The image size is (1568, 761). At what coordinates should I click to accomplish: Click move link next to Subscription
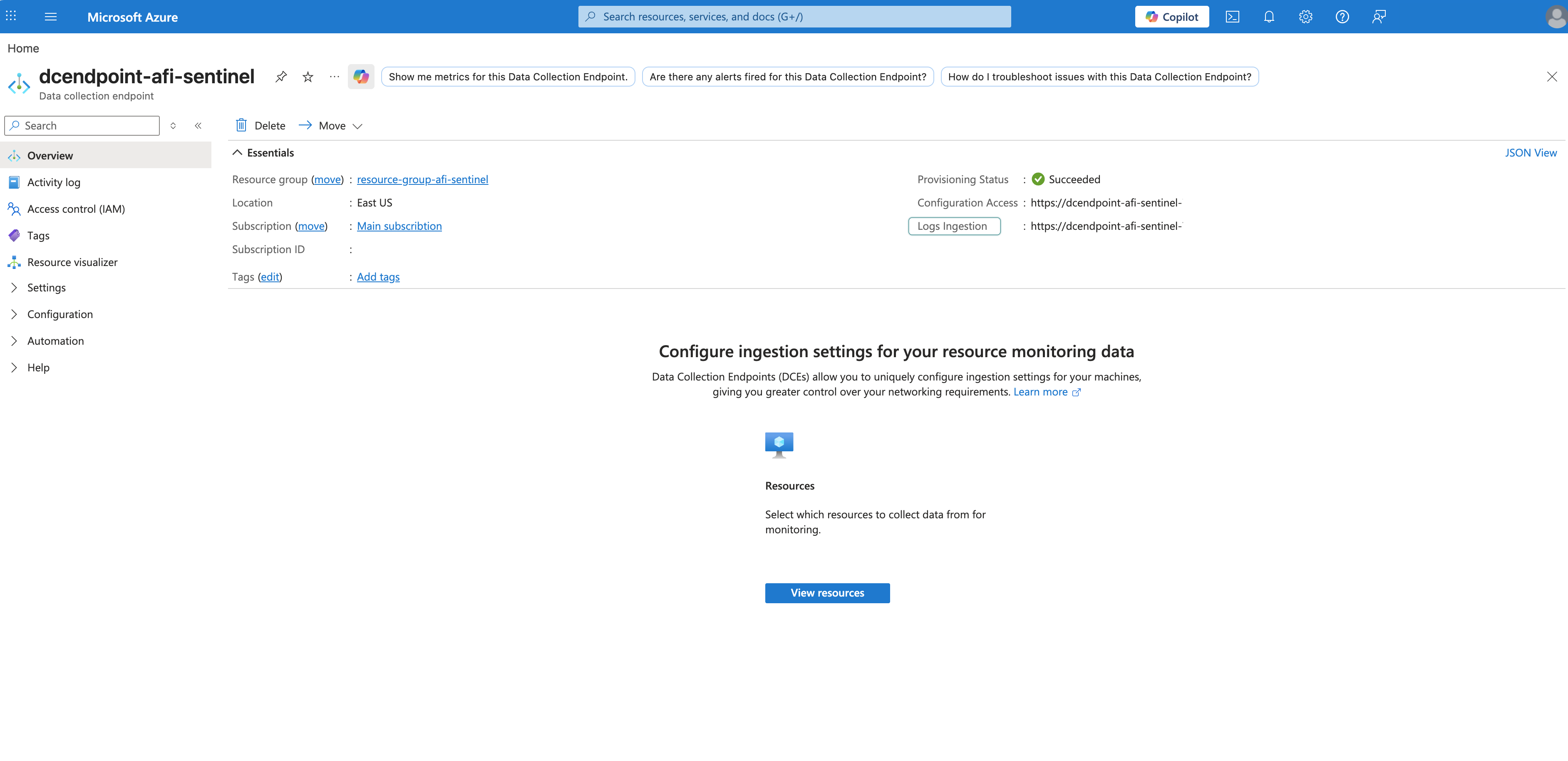311,226
